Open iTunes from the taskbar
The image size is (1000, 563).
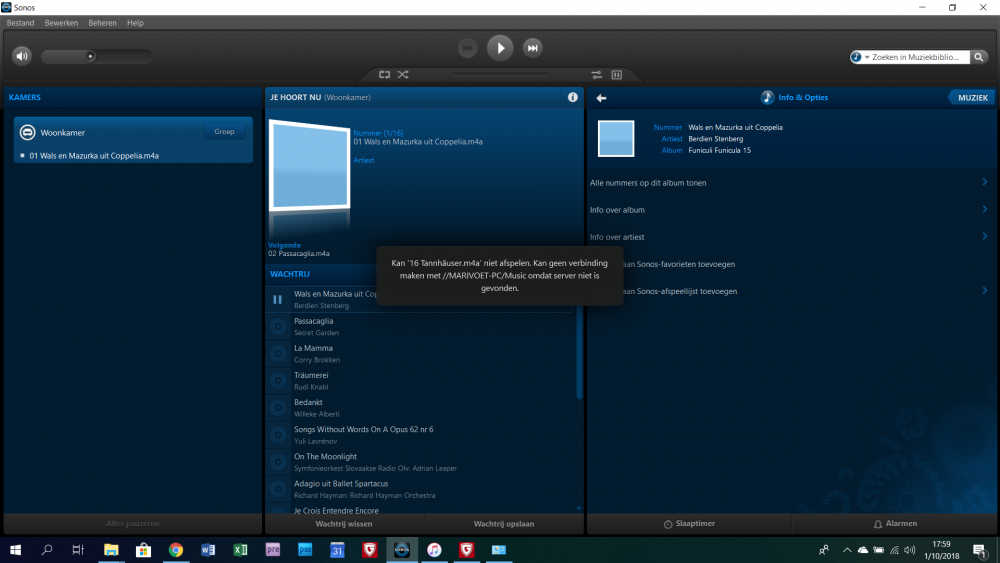tap(434, 550)
